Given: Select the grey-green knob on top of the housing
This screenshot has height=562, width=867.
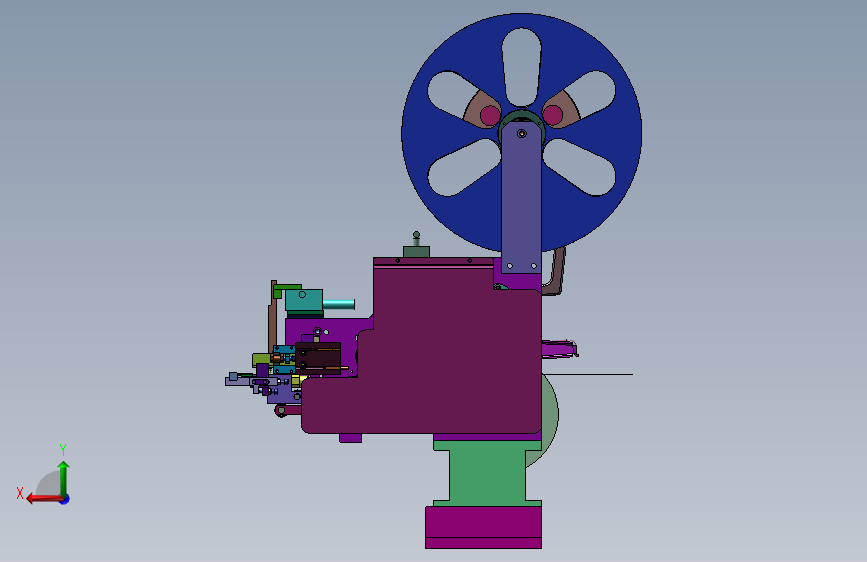Looking at the screenshot, I should (x=416, y=246).
